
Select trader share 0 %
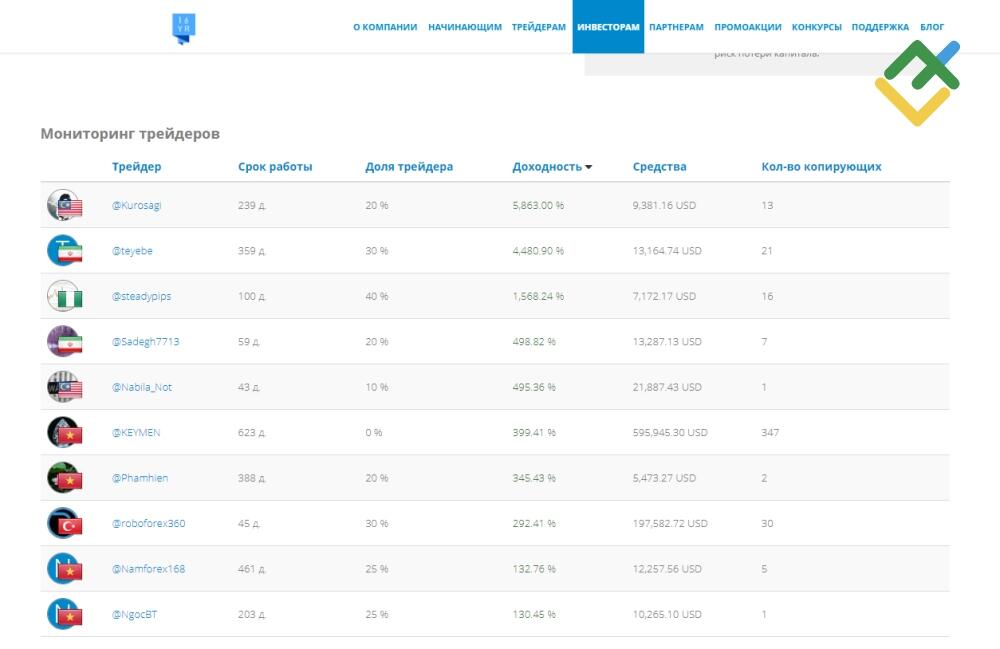(x=374, y=432)
